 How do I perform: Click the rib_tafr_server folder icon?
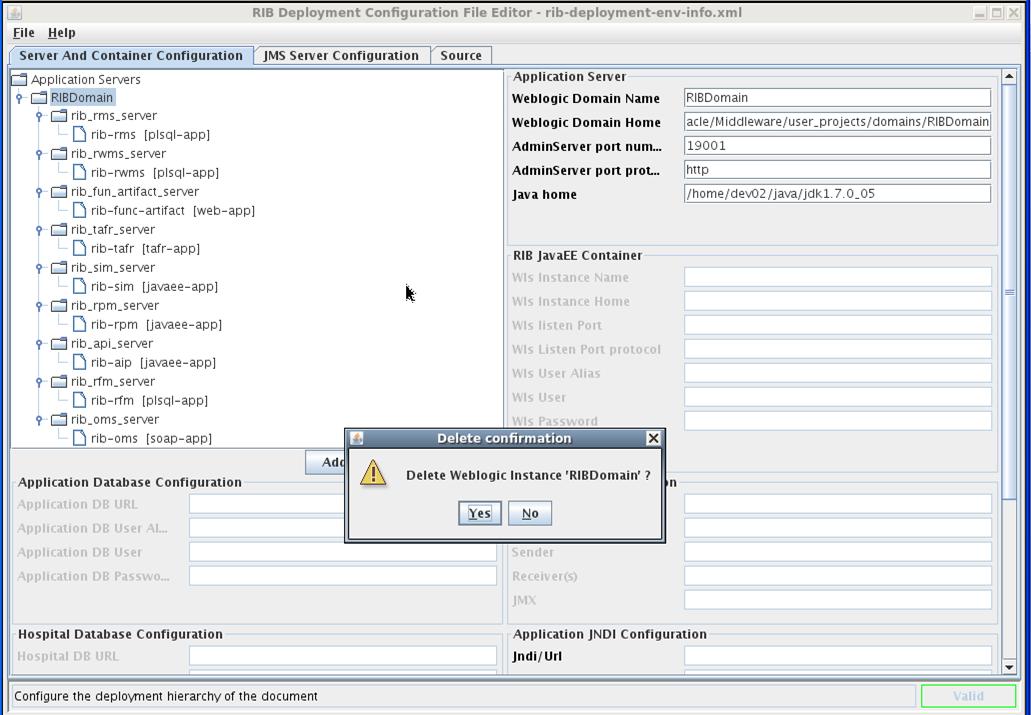coord(59,230)
